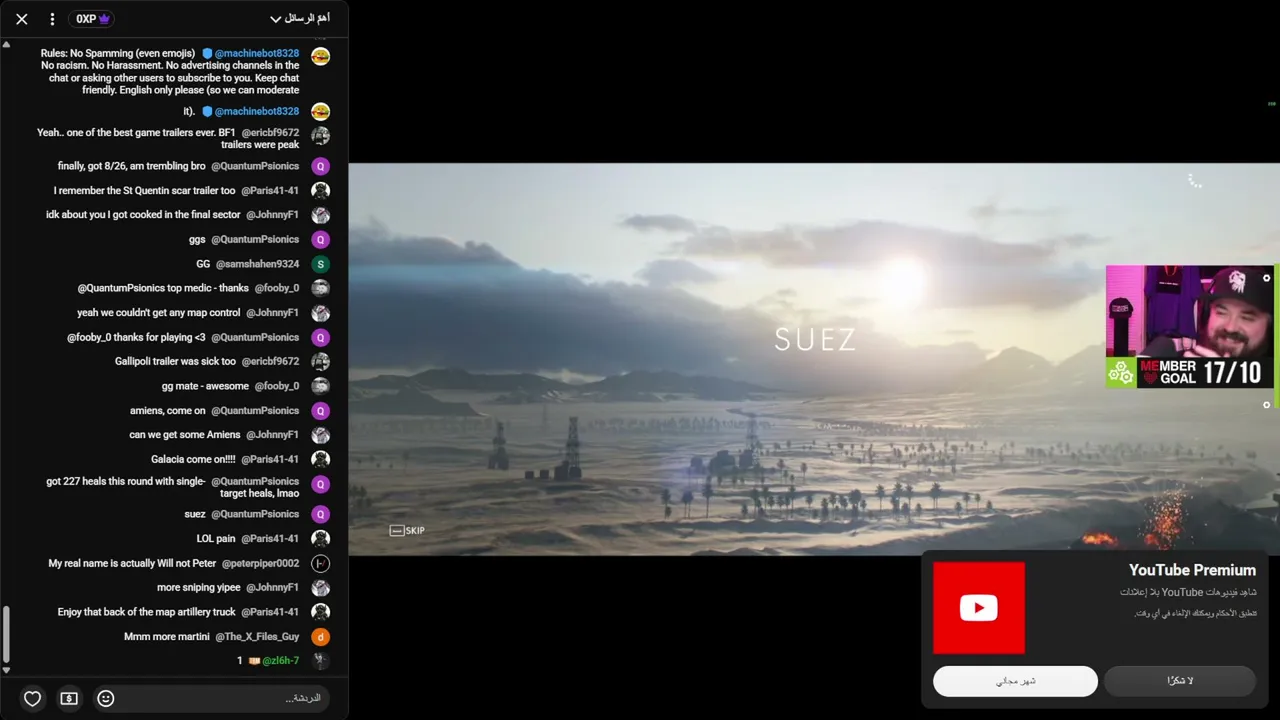
Task: Open avatar next to 'best game trailers ever' message
Action: tap(320, 135)
